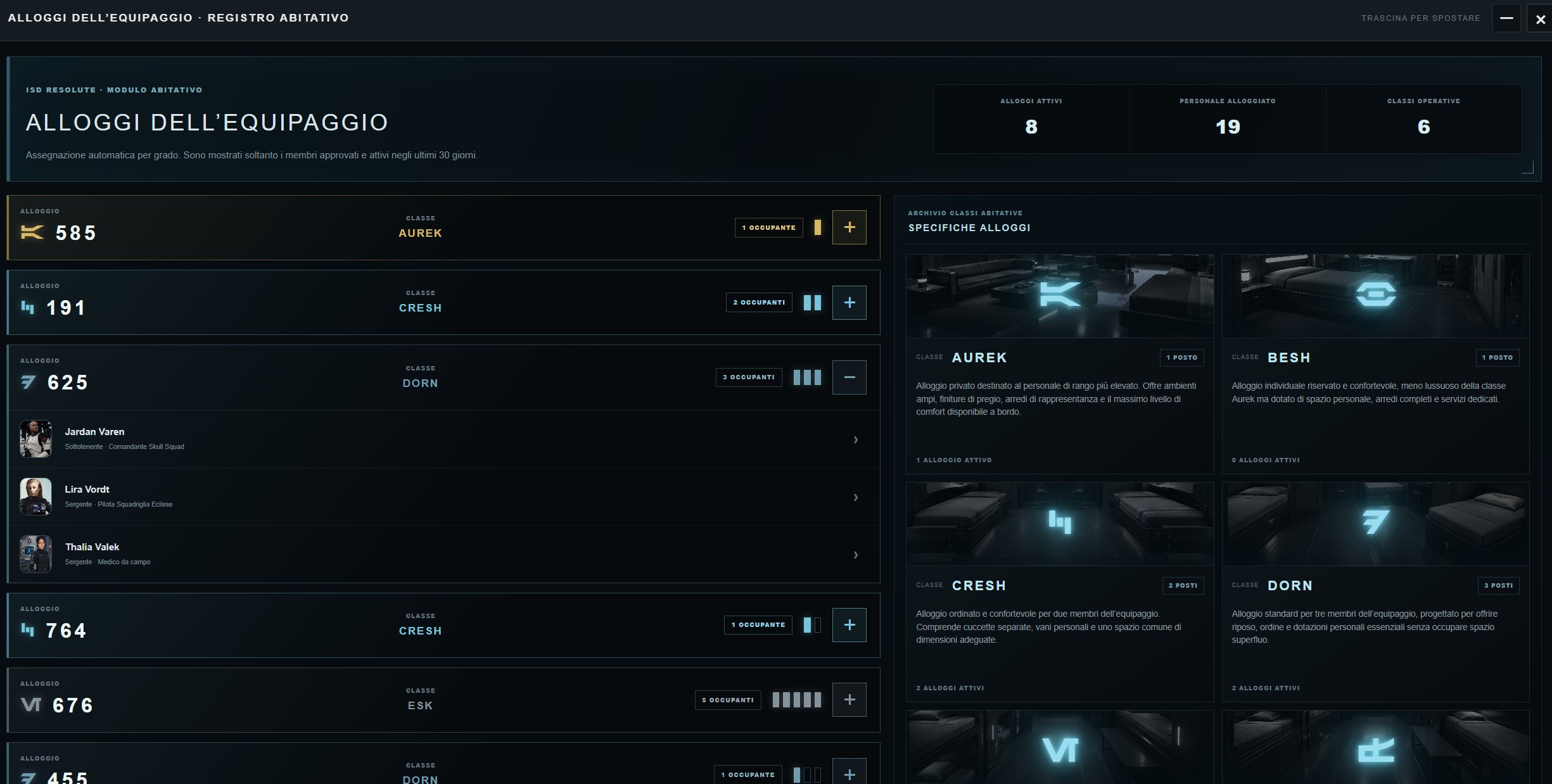1552x784 pixels.
Task: Click the "TRASCINA PER SPOSTARE" drag label
Action: coord(1421,18)
